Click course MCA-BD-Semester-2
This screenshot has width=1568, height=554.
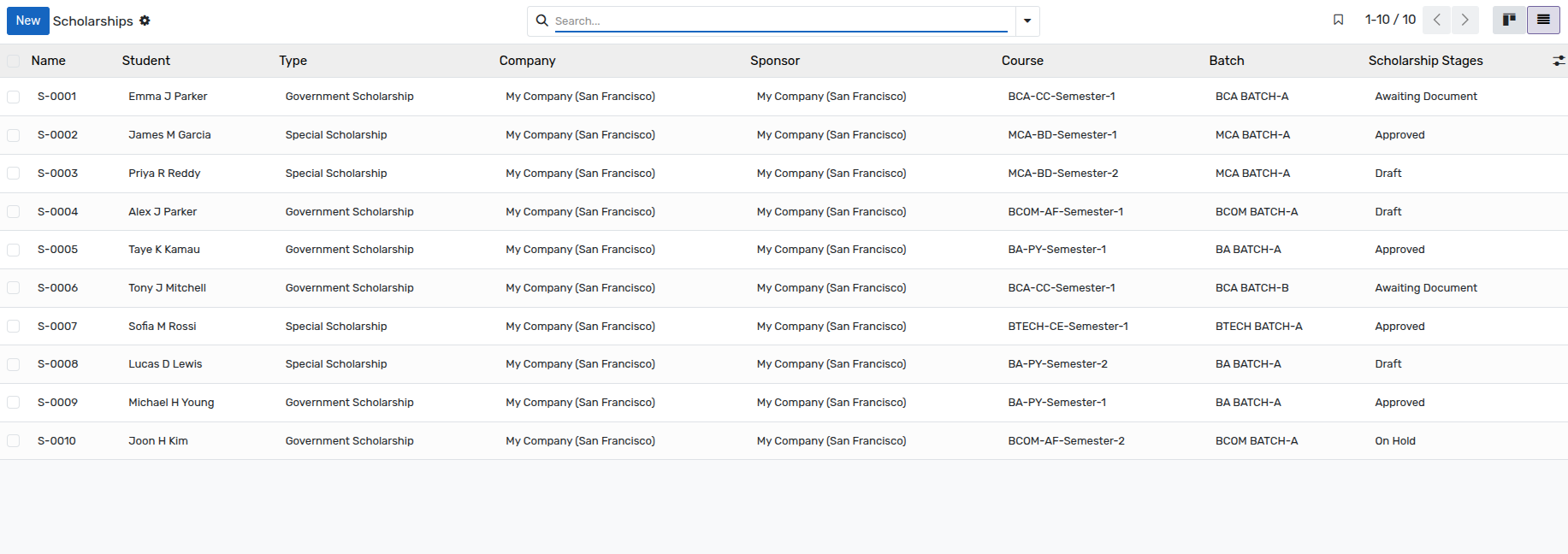(x=1063, y=174)
